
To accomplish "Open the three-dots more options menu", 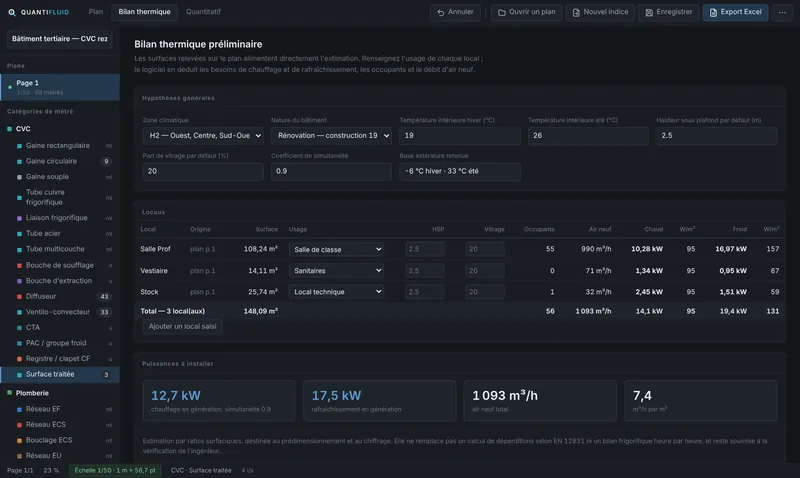I will click(782, 12).
